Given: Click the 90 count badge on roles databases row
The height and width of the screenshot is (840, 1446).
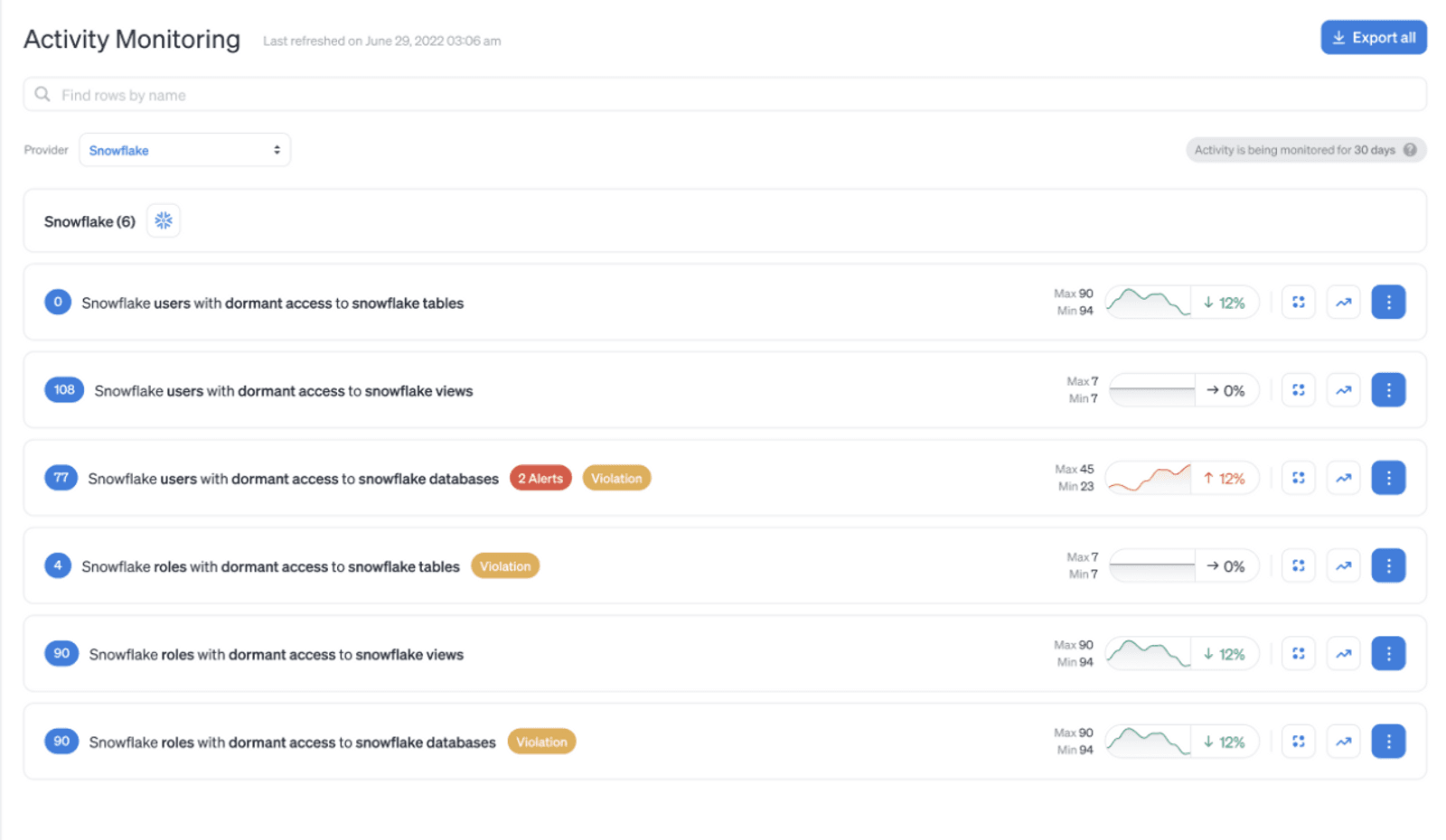Looking at the screenshot, I should click(x=61, y=741).
